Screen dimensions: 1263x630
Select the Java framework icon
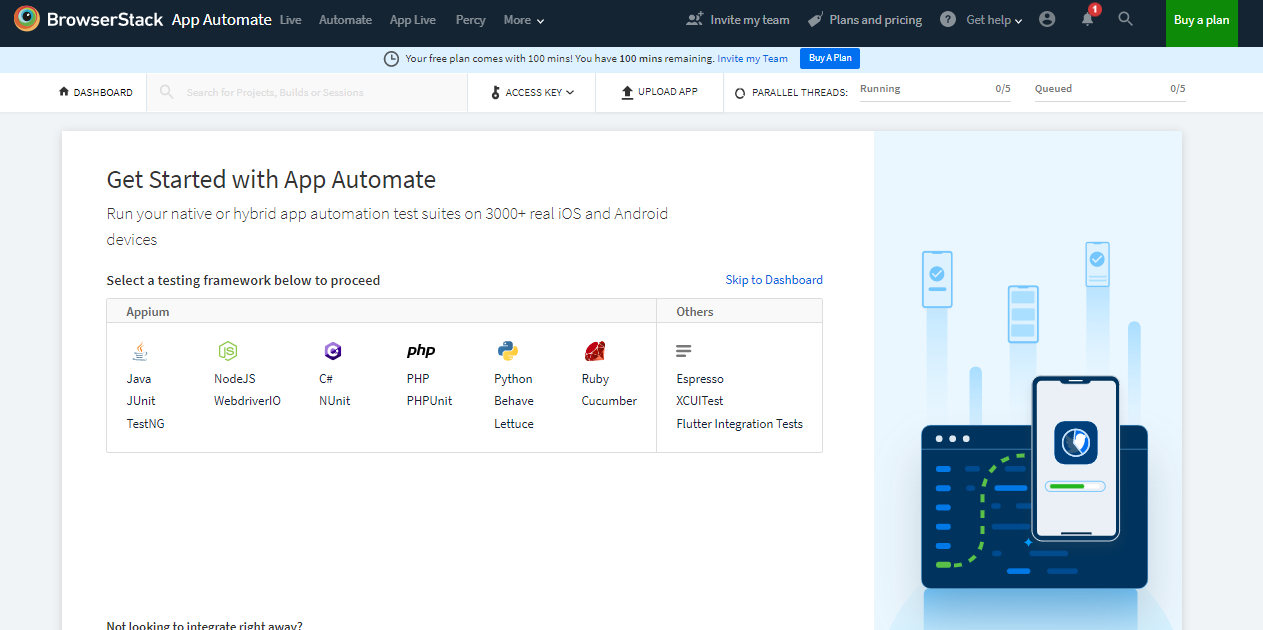(139, 351)
